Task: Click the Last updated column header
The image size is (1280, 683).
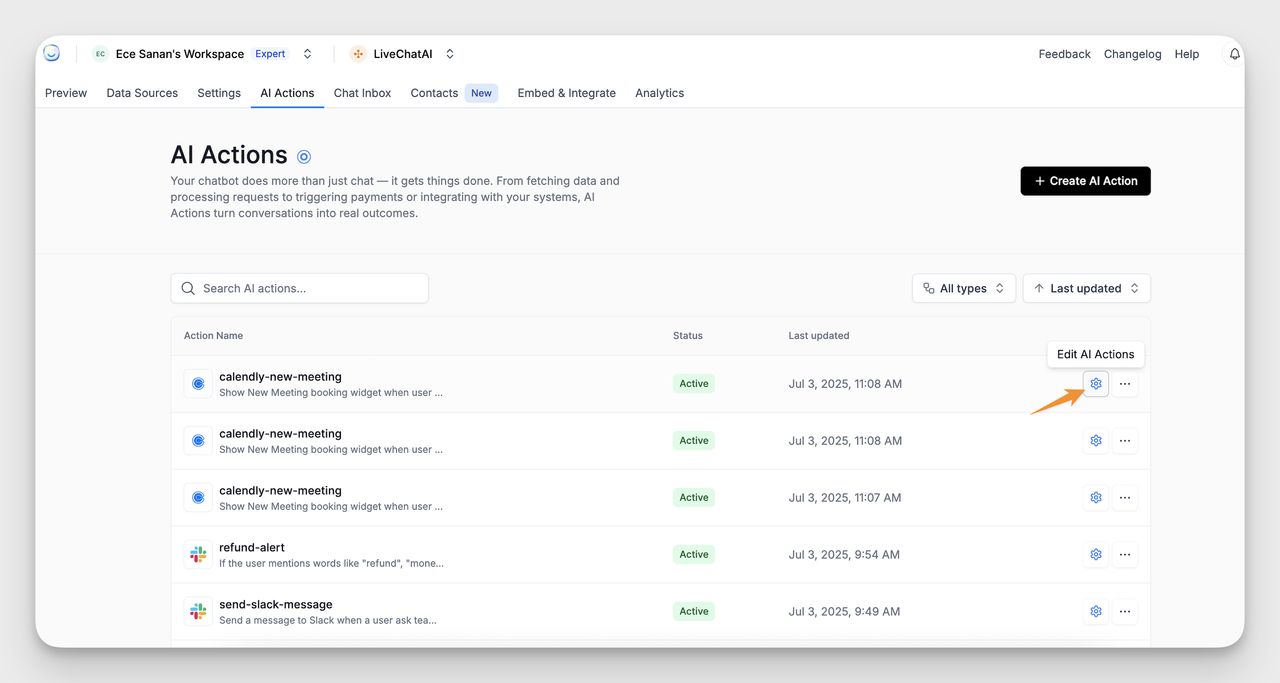Action: point(819,336)
